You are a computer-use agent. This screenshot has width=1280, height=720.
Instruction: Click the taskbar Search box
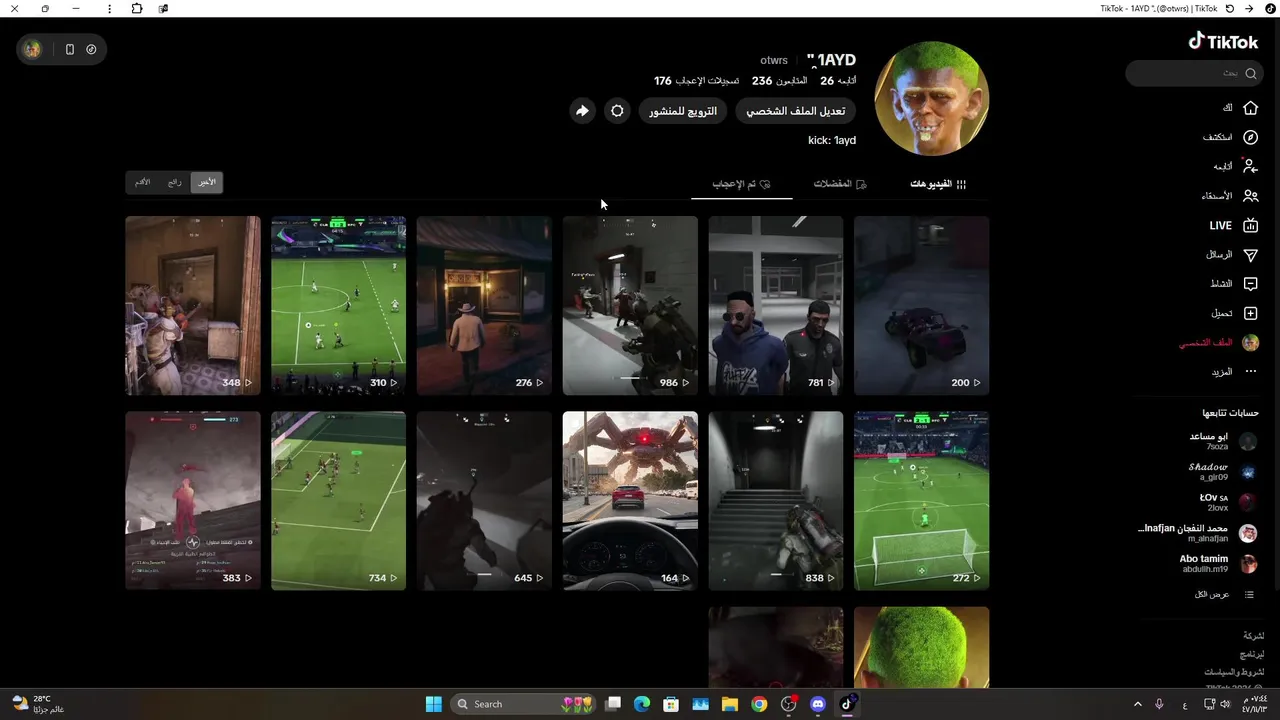point(523,704)
